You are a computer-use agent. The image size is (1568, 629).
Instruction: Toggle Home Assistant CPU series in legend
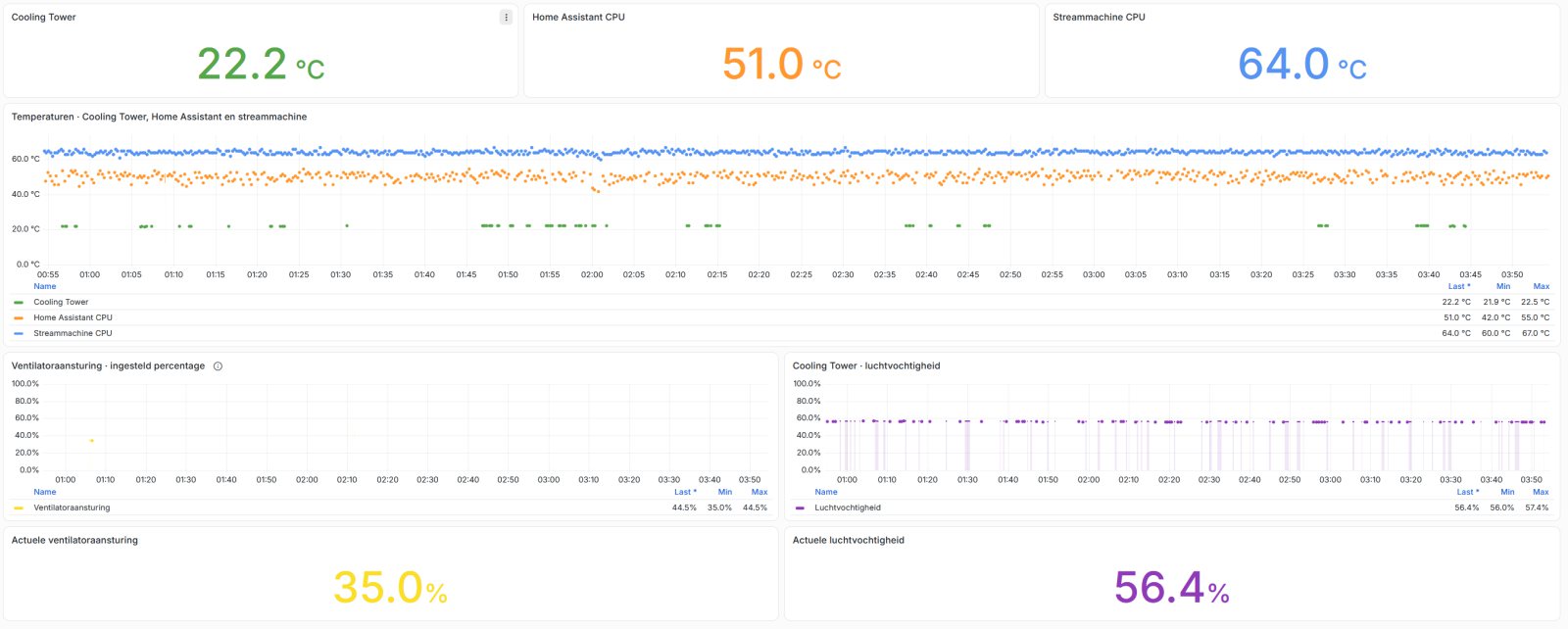click(x=73, y=318)
